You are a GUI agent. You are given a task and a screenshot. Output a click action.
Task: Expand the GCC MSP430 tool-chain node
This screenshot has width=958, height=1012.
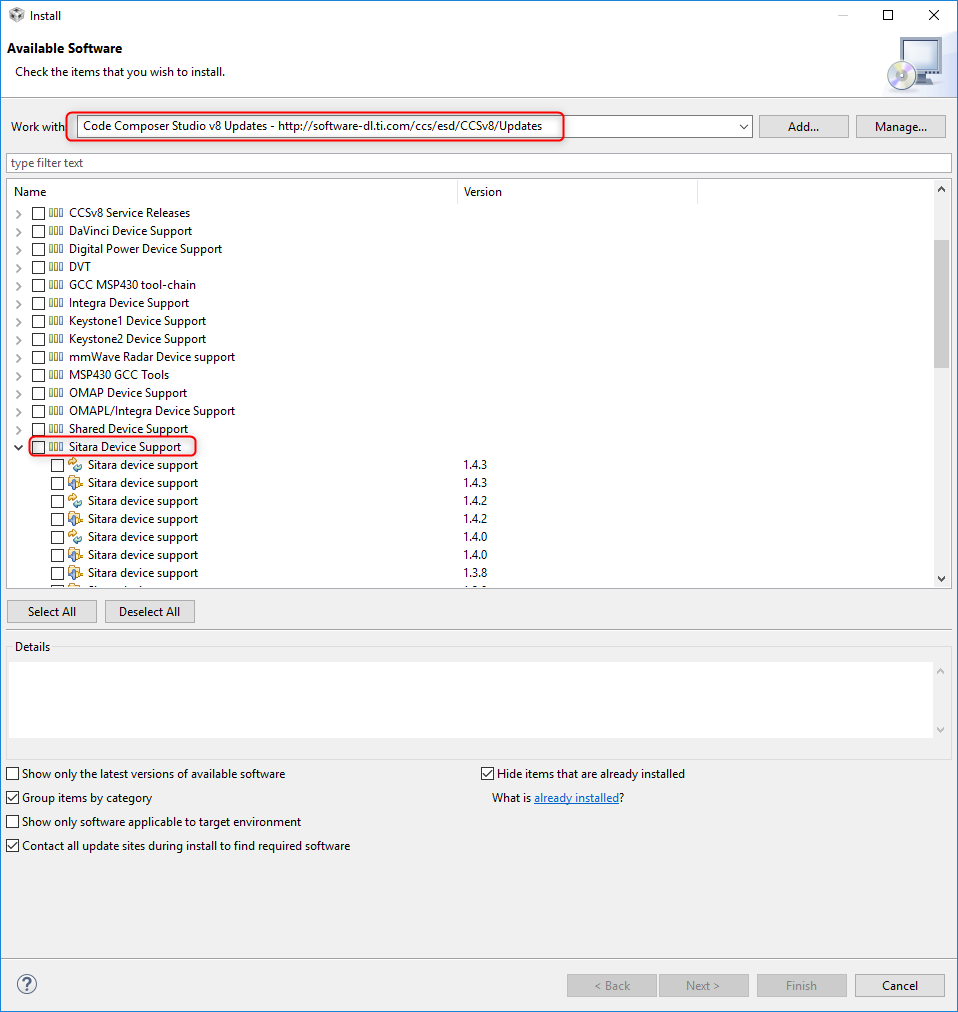coord(19,286)
